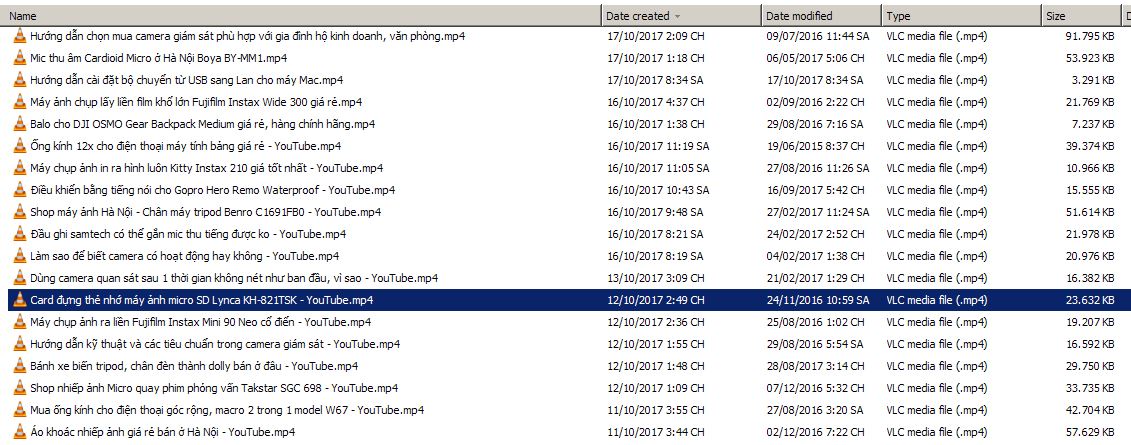Viewport: 1131px width, 445px height.
Task: Select file name Bánh xe biến tripod thành dolly
Action: pos(194,366)
